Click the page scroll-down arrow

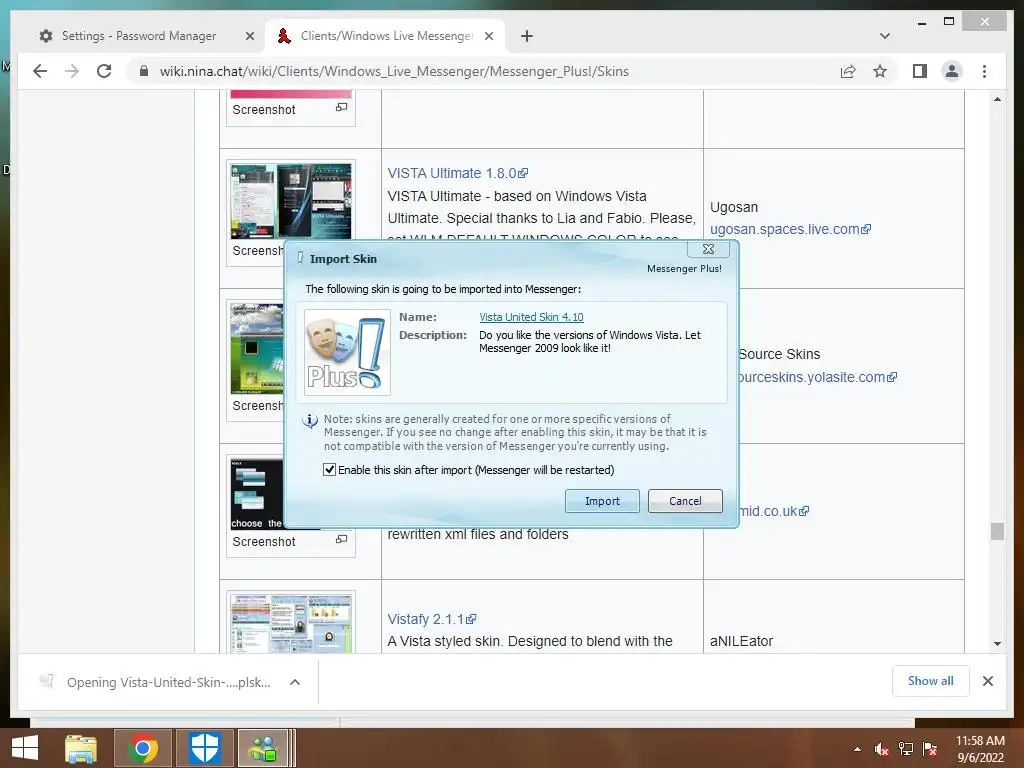(x=997, y=644)
